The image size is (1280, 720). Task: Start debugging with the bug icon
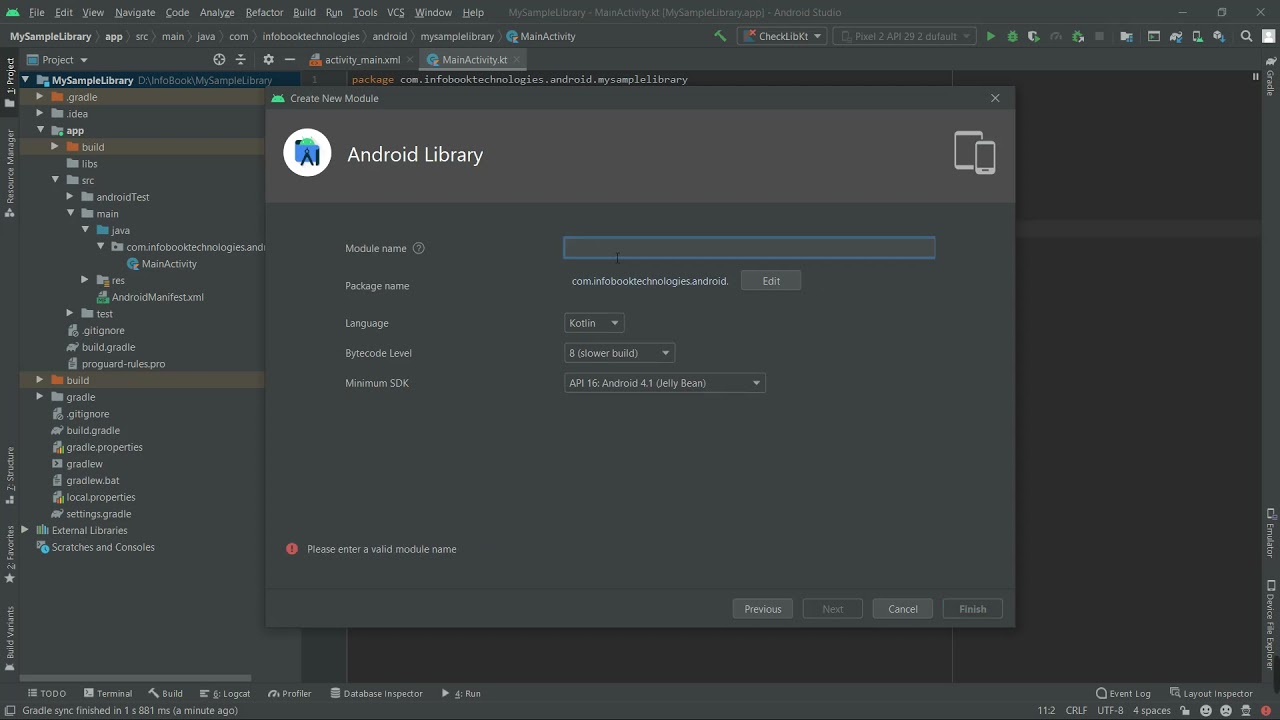(x=1012, y=36)
